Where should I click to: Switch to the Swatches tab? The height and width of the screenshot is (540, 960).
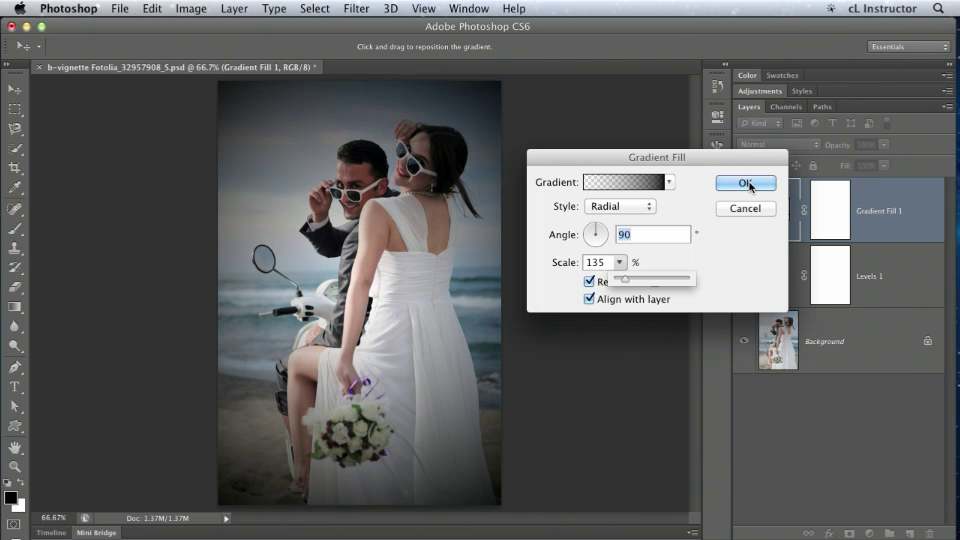click(x=782, y=75)
